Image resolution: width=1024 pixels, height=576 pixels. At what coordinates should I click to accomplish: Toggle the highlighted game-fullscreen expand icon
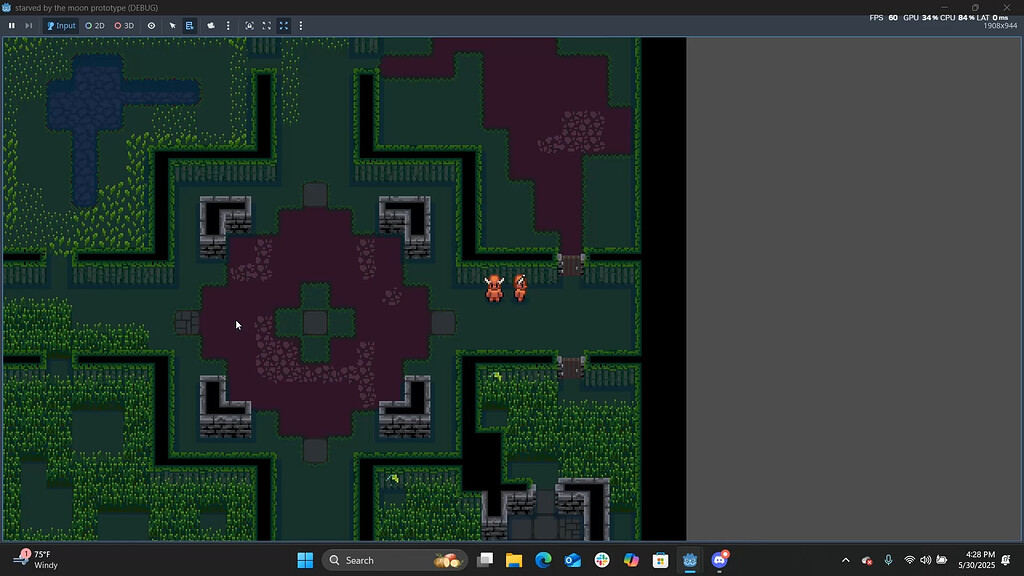tap(283, 25)
